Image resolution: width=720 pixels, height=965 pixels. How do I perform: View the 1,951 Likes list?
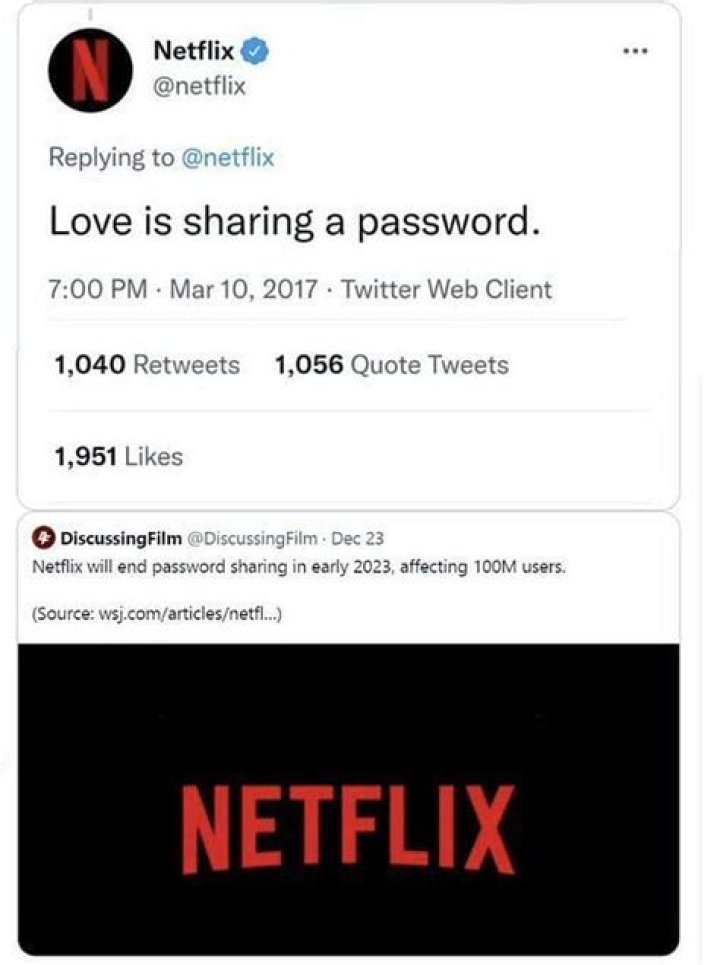(118, 457)
